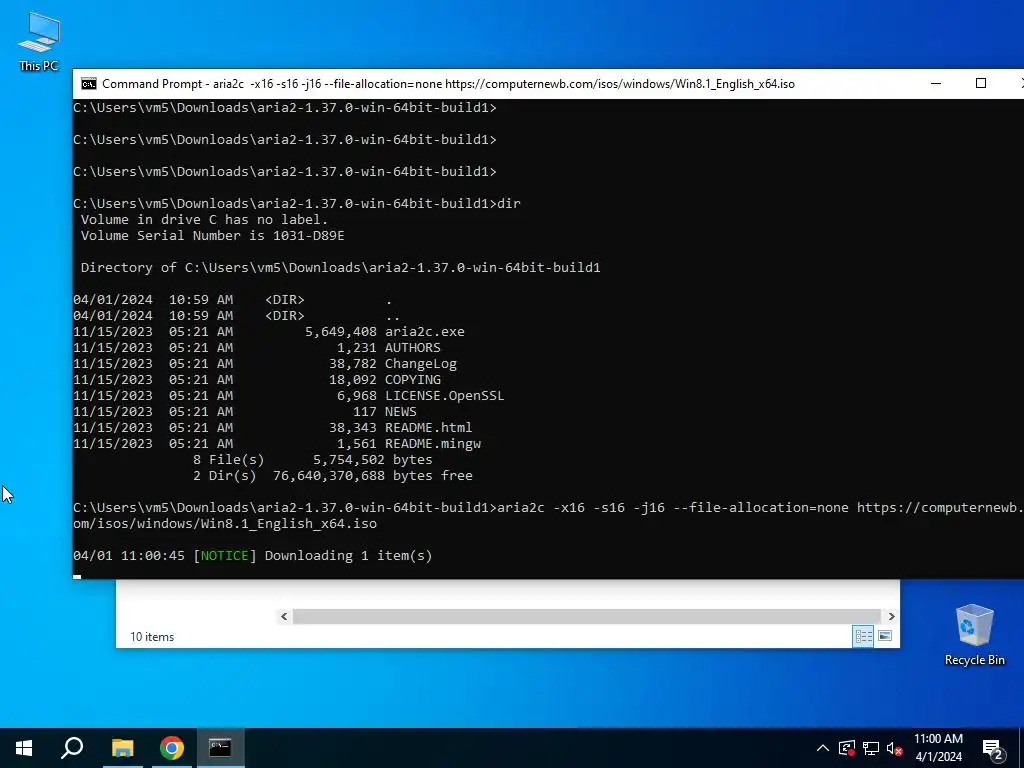Show hidden system tray icons
Screen dimensions: 1024x768
[x=823, y=748]
